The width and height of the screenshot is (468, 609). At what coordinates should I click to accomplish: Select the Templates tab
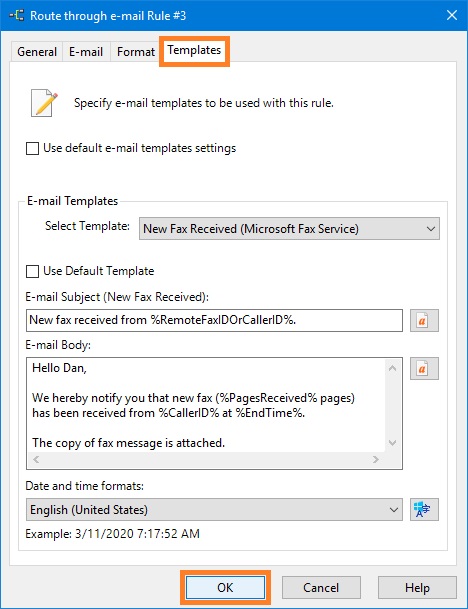[x=194, y=50]
